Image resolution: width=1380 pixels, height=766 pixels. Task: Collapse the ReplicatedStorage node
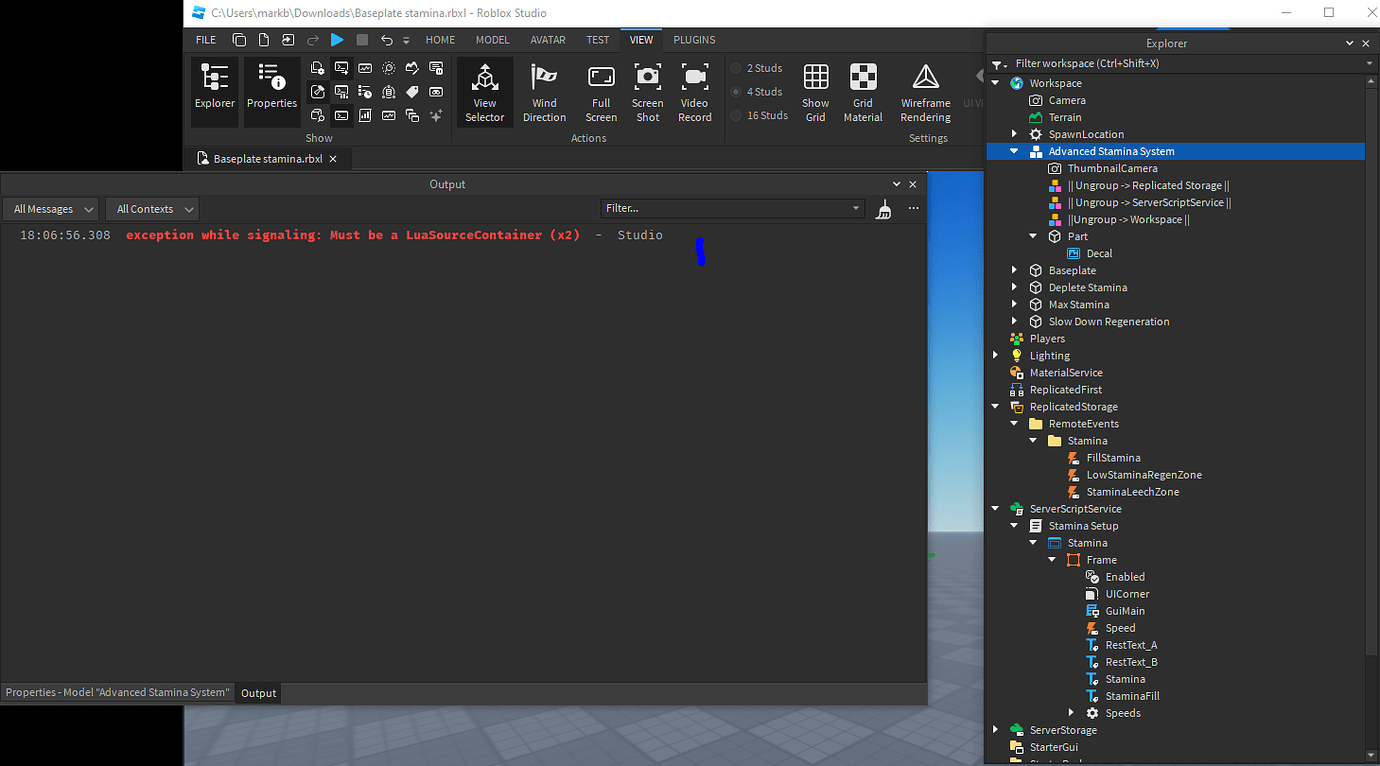click(x=996, y=407)
